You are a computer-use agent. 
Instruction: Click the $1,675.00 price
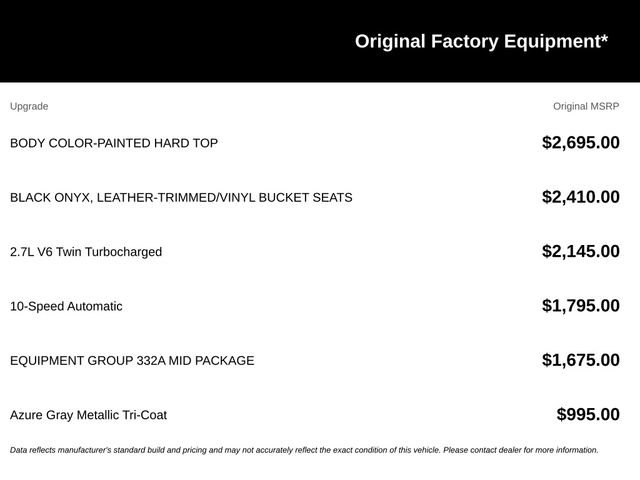(580, 360)
